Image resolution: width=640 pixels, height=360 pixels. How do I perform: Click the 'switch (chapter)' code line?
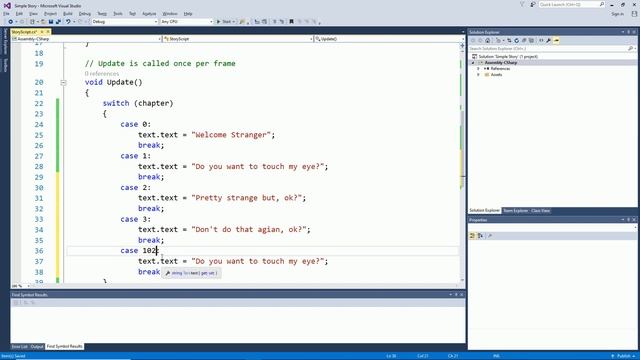pyautogui.click(x=138, y=103)
